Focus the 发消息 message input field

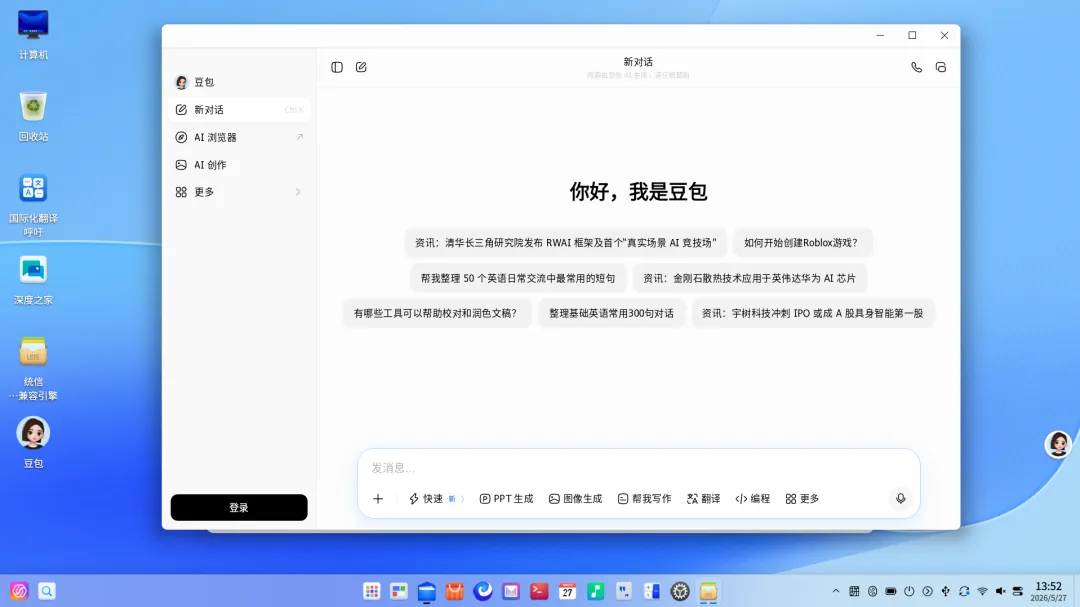click(638, 468)
